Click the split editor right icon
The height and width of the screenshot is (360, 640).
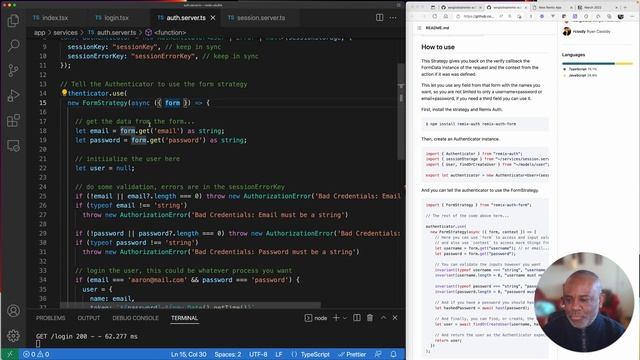coord(380,18)
